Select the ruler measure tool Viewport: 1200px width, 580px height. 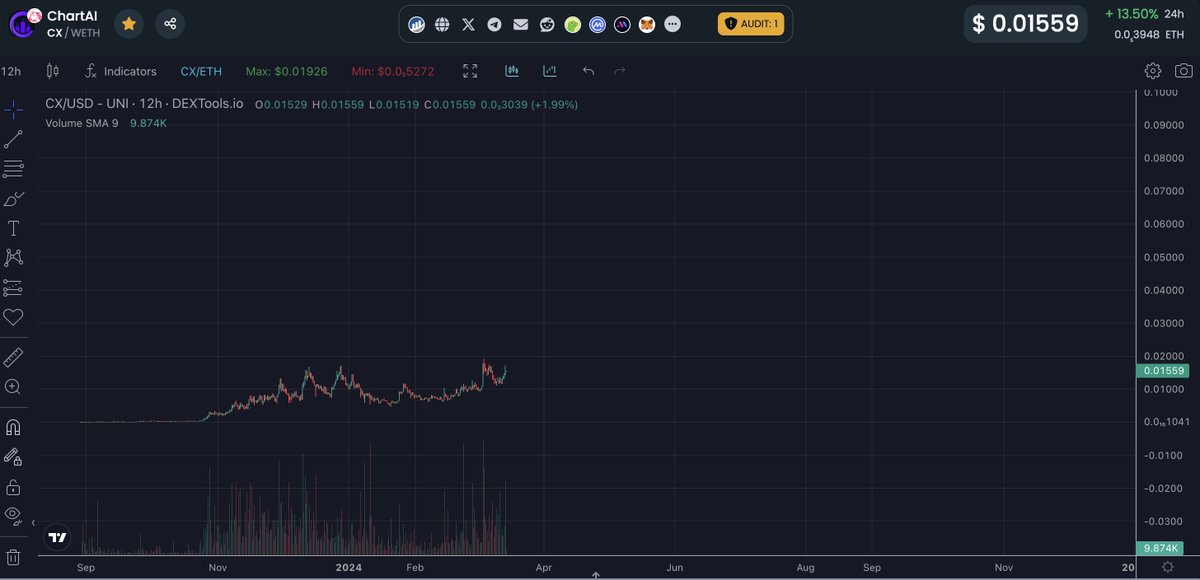[x=13, y=357]
